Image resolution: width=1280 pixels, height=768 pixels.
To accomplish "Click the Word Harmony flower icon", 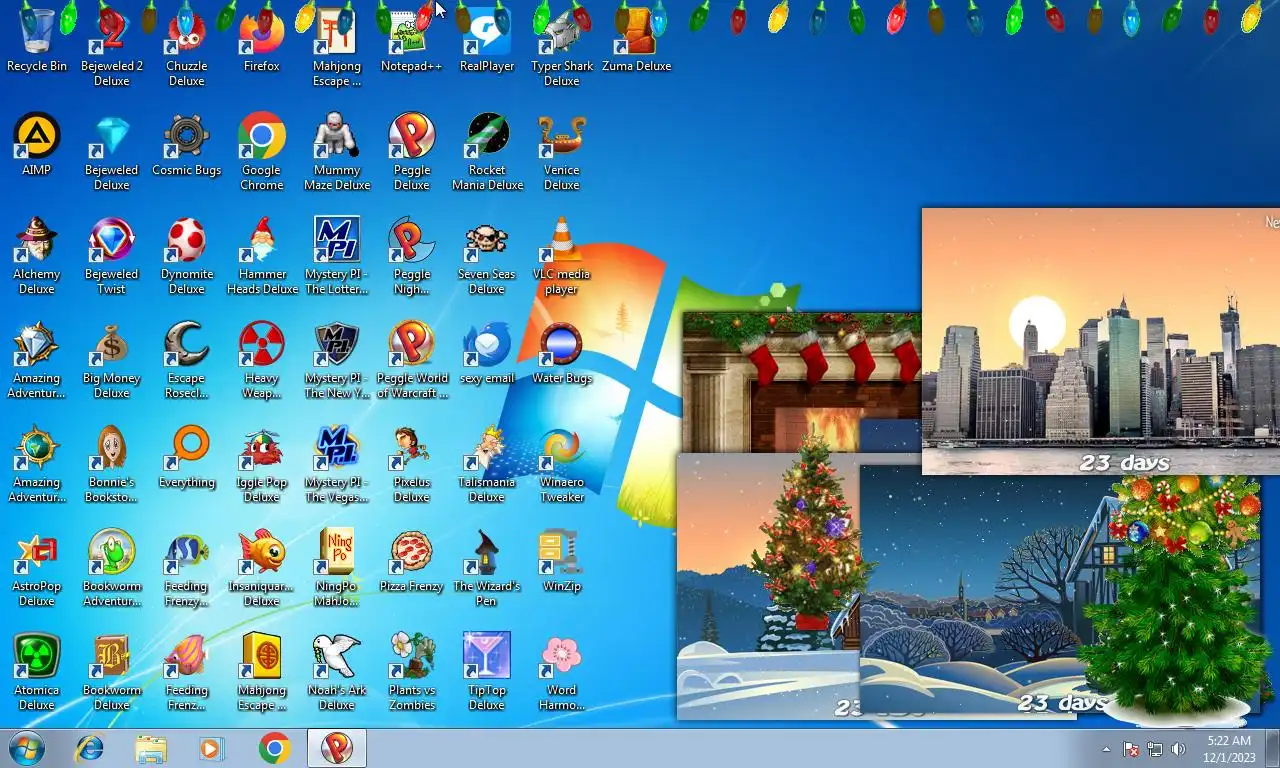I will [x=562, y=671].
